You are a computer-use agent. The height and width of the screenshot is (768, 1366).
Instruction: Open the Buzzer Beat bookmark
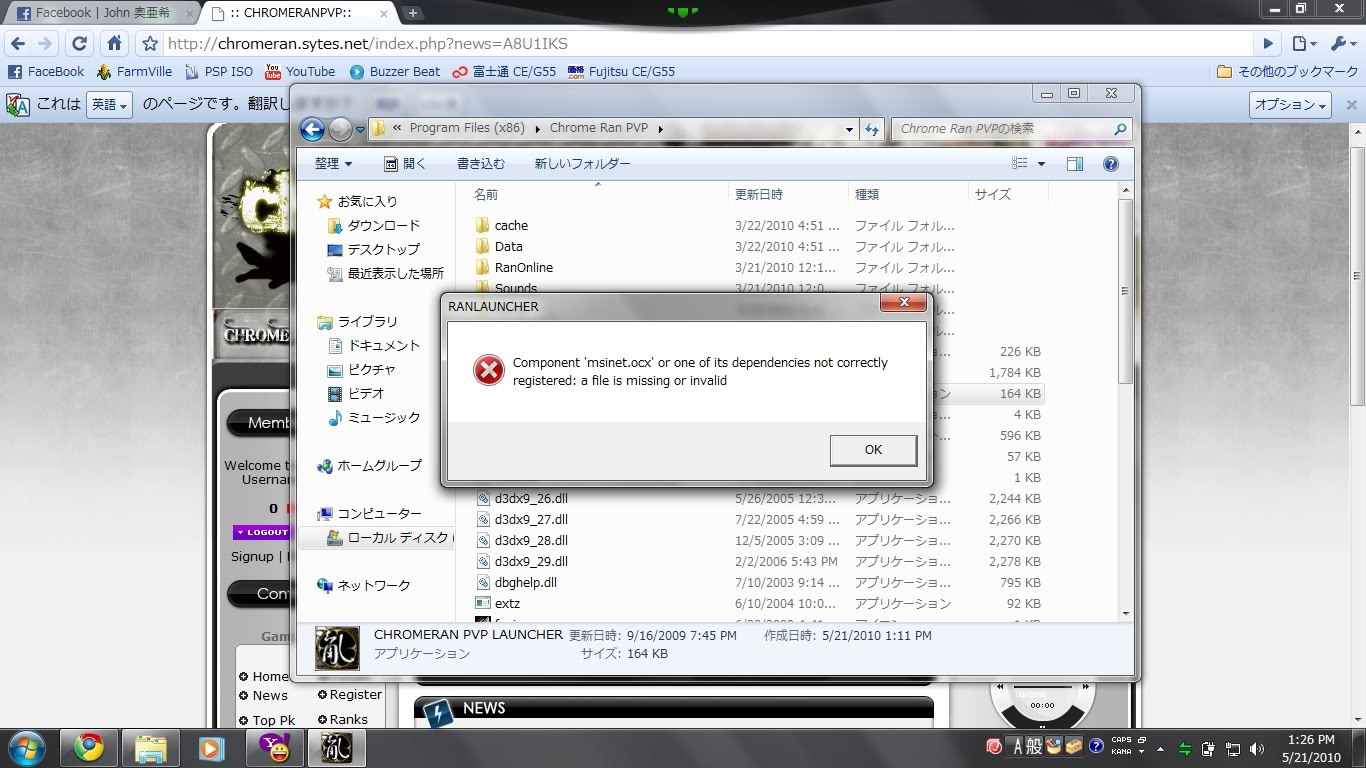pyautogui.click(x=395, y=72)
